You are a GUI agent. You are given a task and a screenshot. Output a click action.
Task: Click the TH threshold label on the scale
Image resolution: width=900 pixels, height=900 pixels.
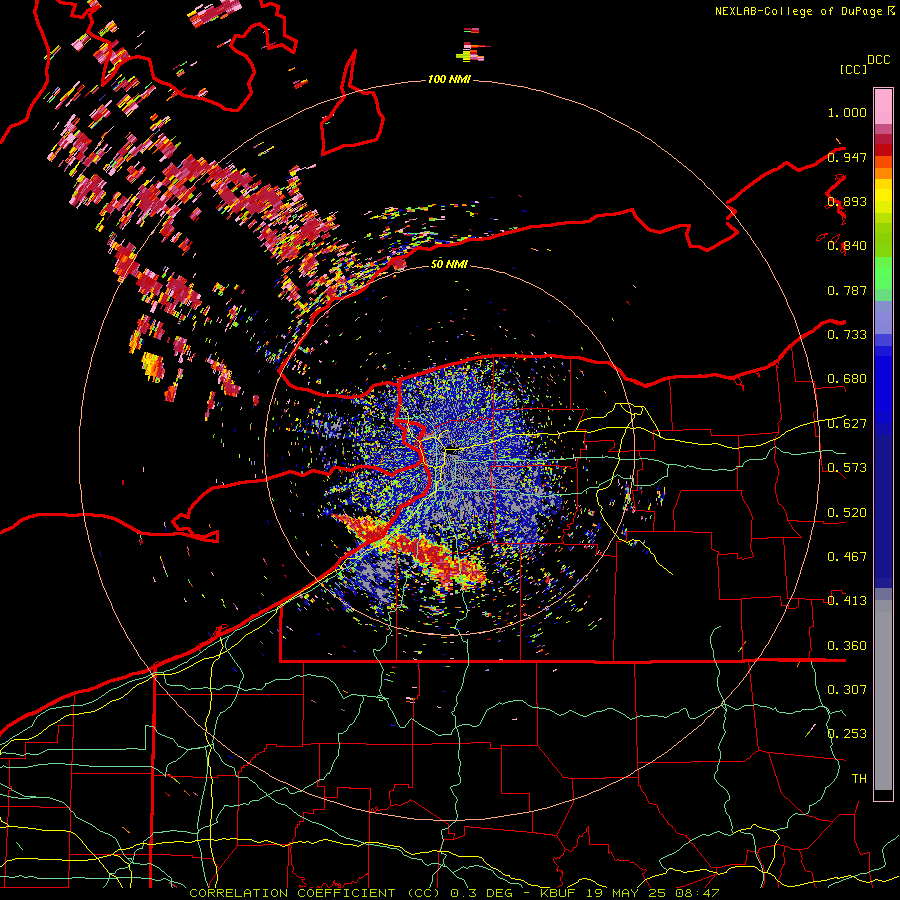click(859, 779)
